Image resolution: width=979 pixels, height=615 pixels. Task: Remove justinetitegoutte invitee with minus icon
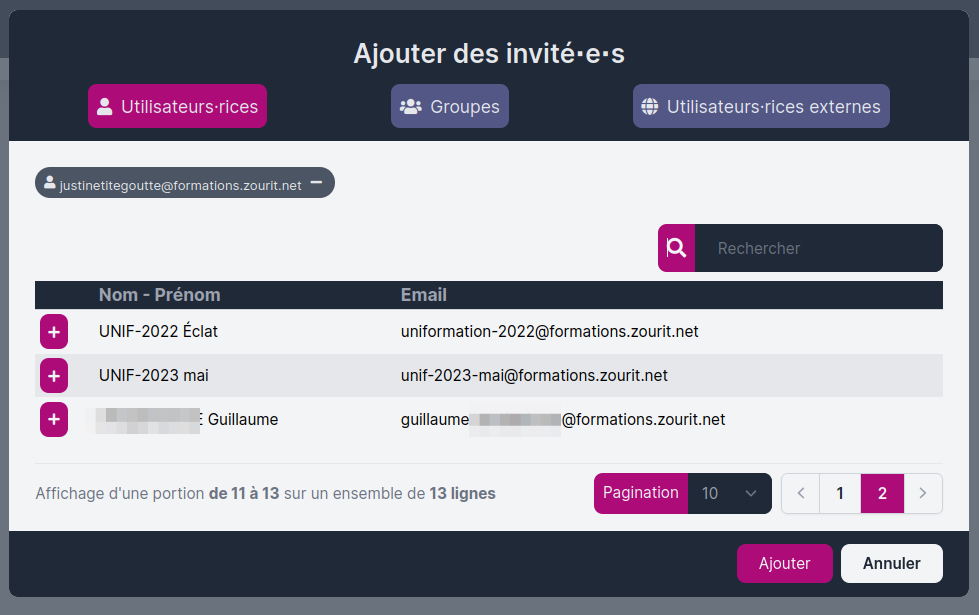click(316, 183)
